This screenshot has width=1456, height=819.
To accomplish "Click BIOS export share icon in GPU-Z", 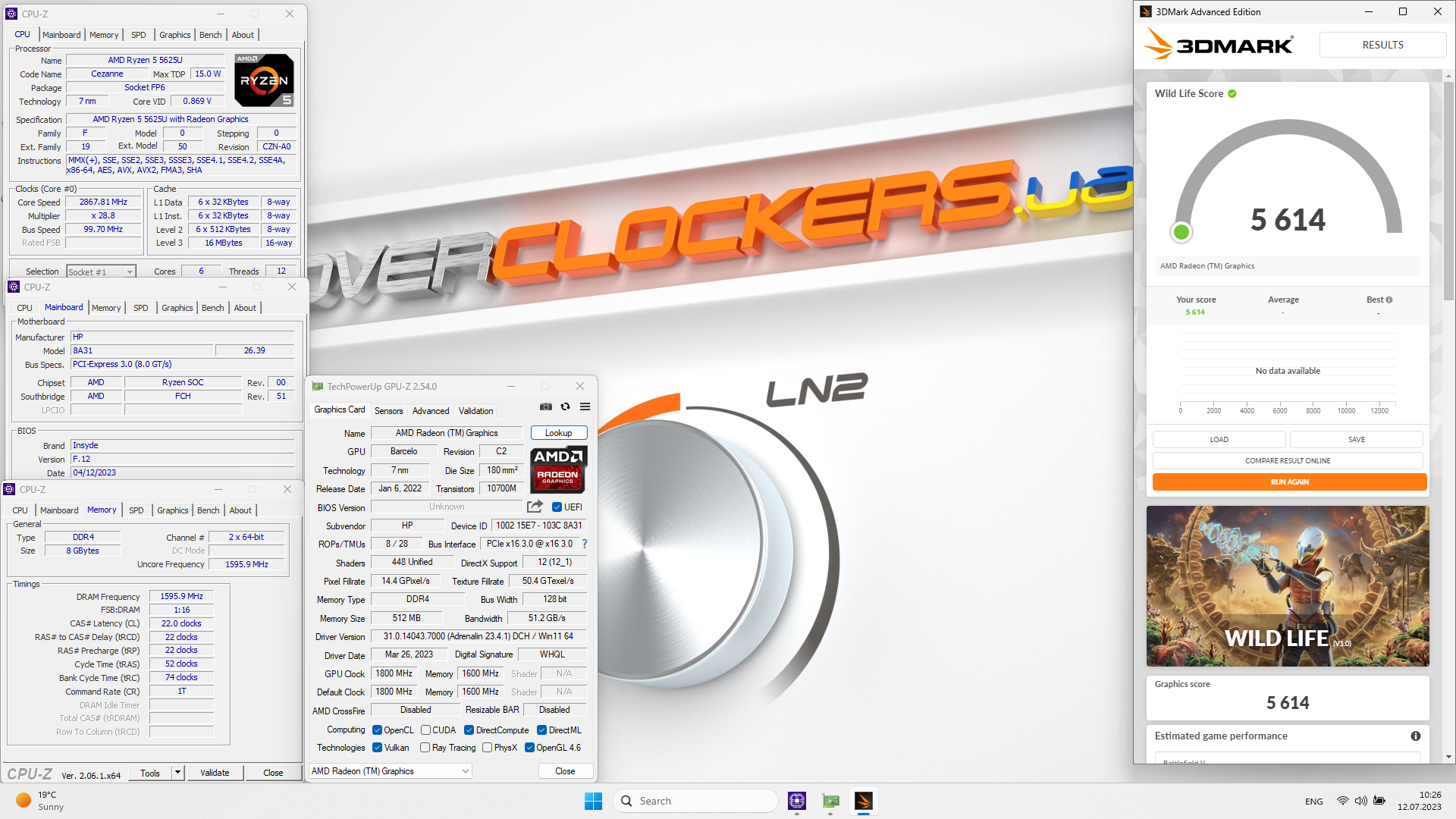I will point(535,507).
